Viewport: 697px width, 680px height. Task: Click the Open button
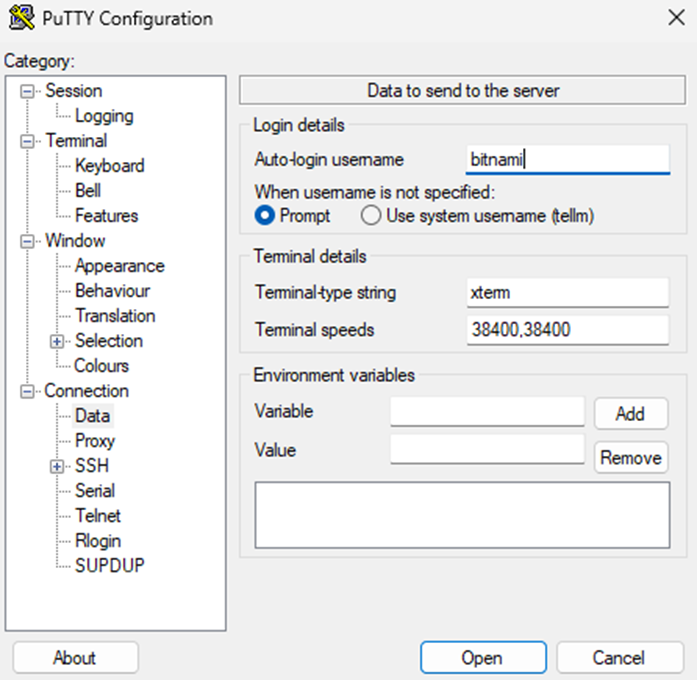click(483, 657)
